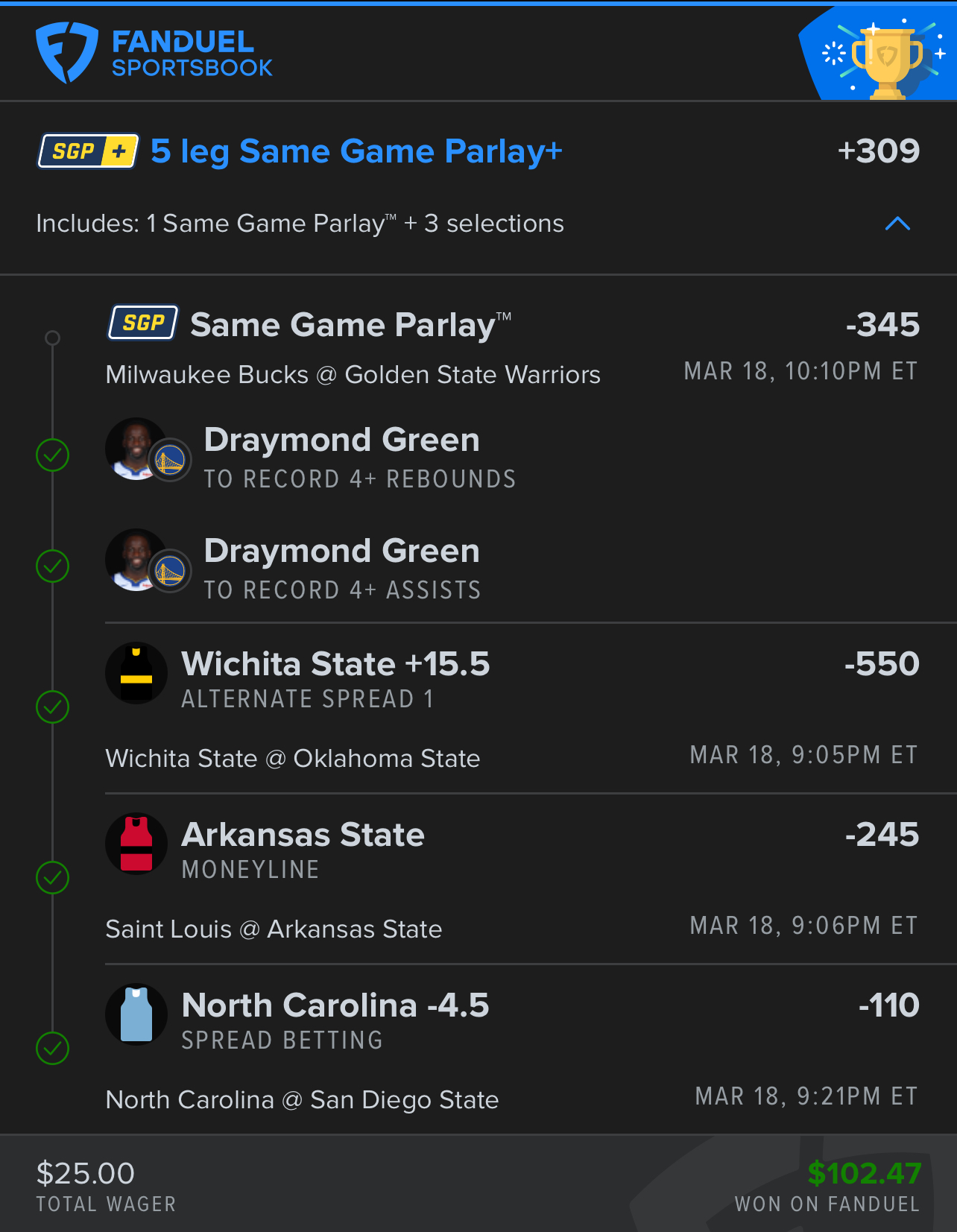The image size is (957, 1232).
Task: Open the Wichita State @ Oklahoma State matchup
Action: coord(293,758)
